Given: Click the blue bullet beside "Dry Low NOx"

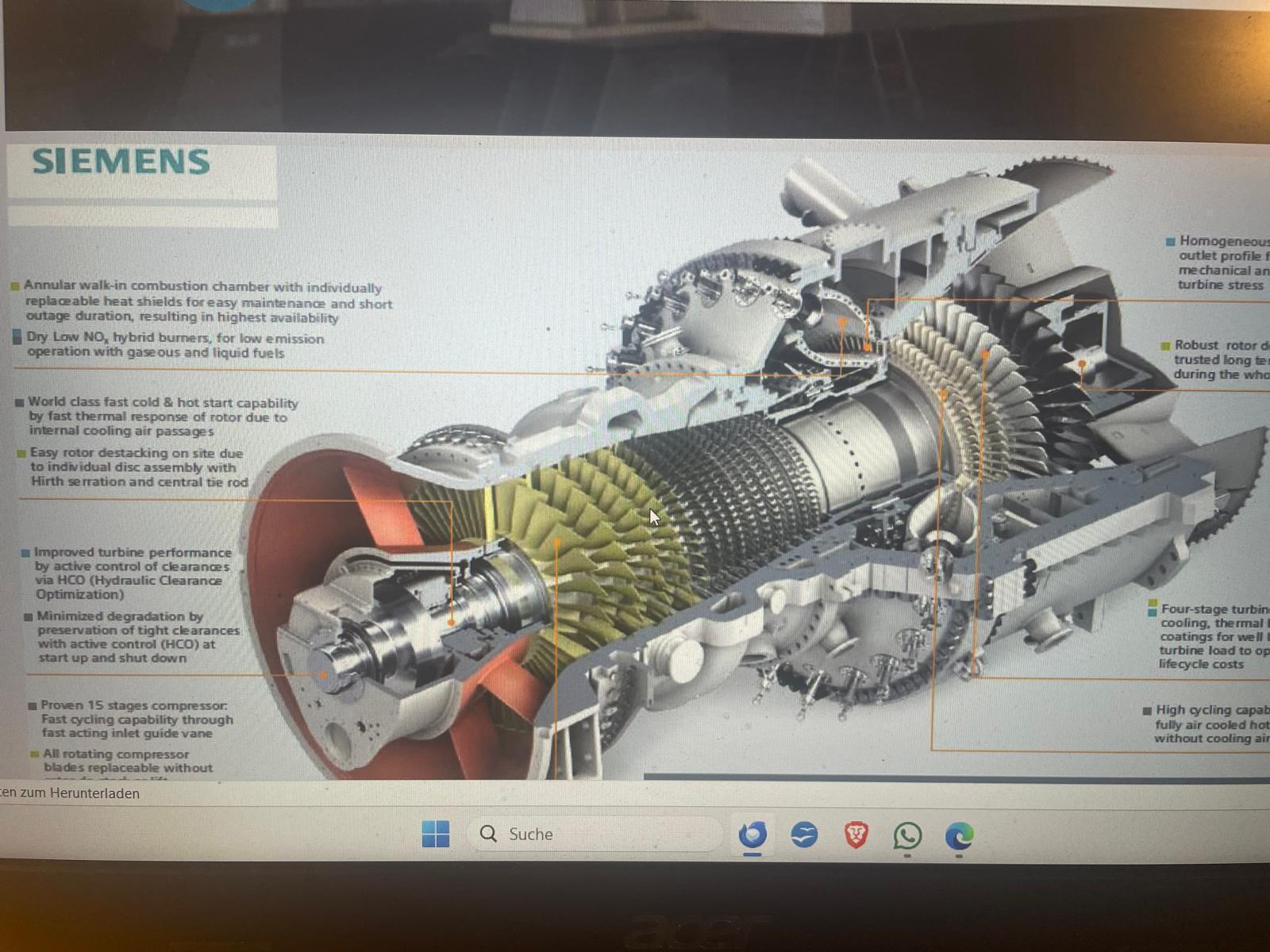Looking at the screenshot, I should click(x=17, y=337).
